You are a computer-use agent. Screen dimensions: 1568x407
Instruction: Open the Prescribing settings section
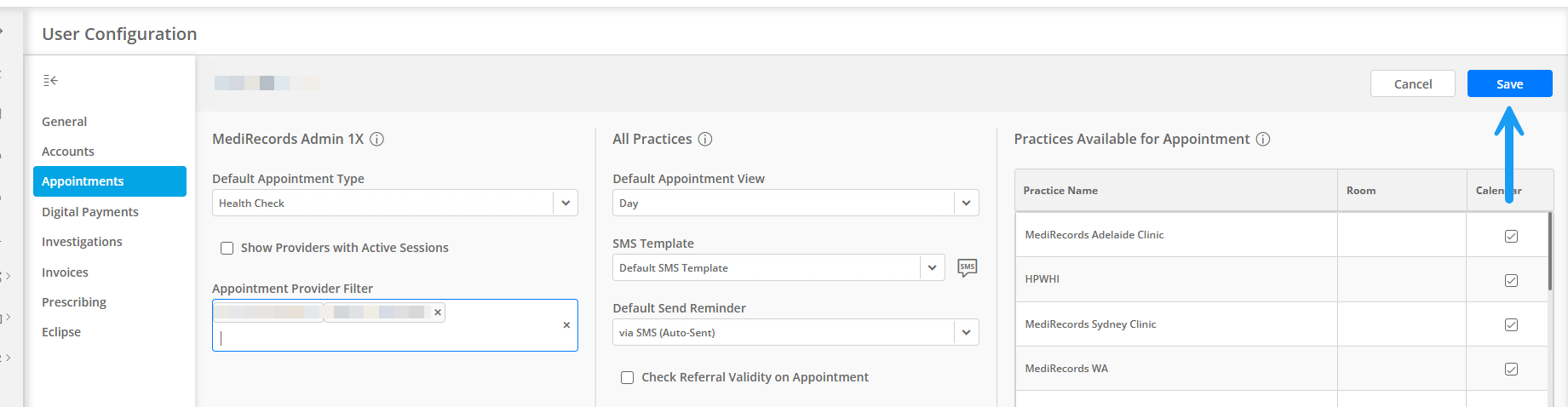tap(74, 302)
